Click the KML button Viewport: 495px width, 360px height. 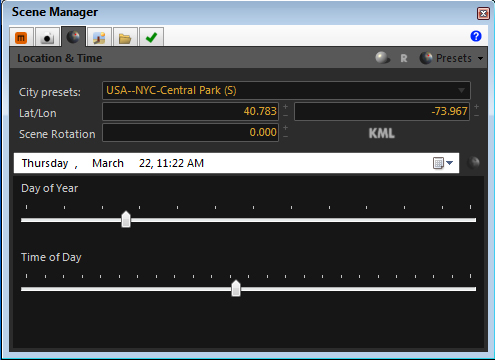pyautogui.click(x=382, y=133)
